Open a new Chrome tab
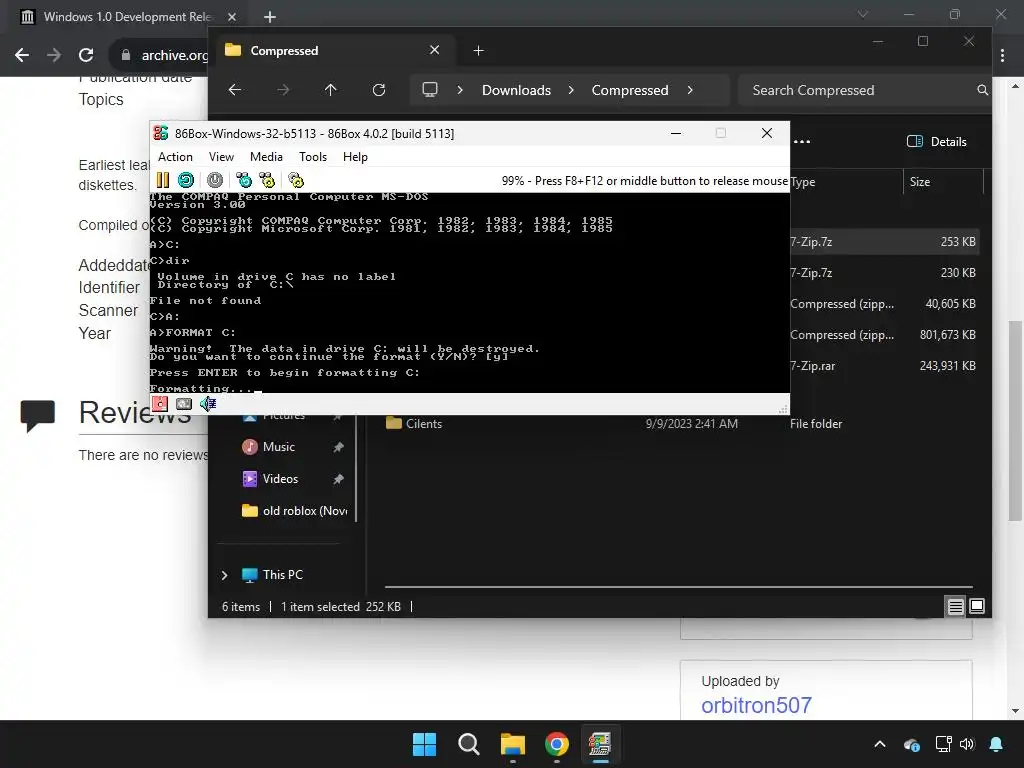The height and width of the screenshot is (768, 1024). (270, 16)
